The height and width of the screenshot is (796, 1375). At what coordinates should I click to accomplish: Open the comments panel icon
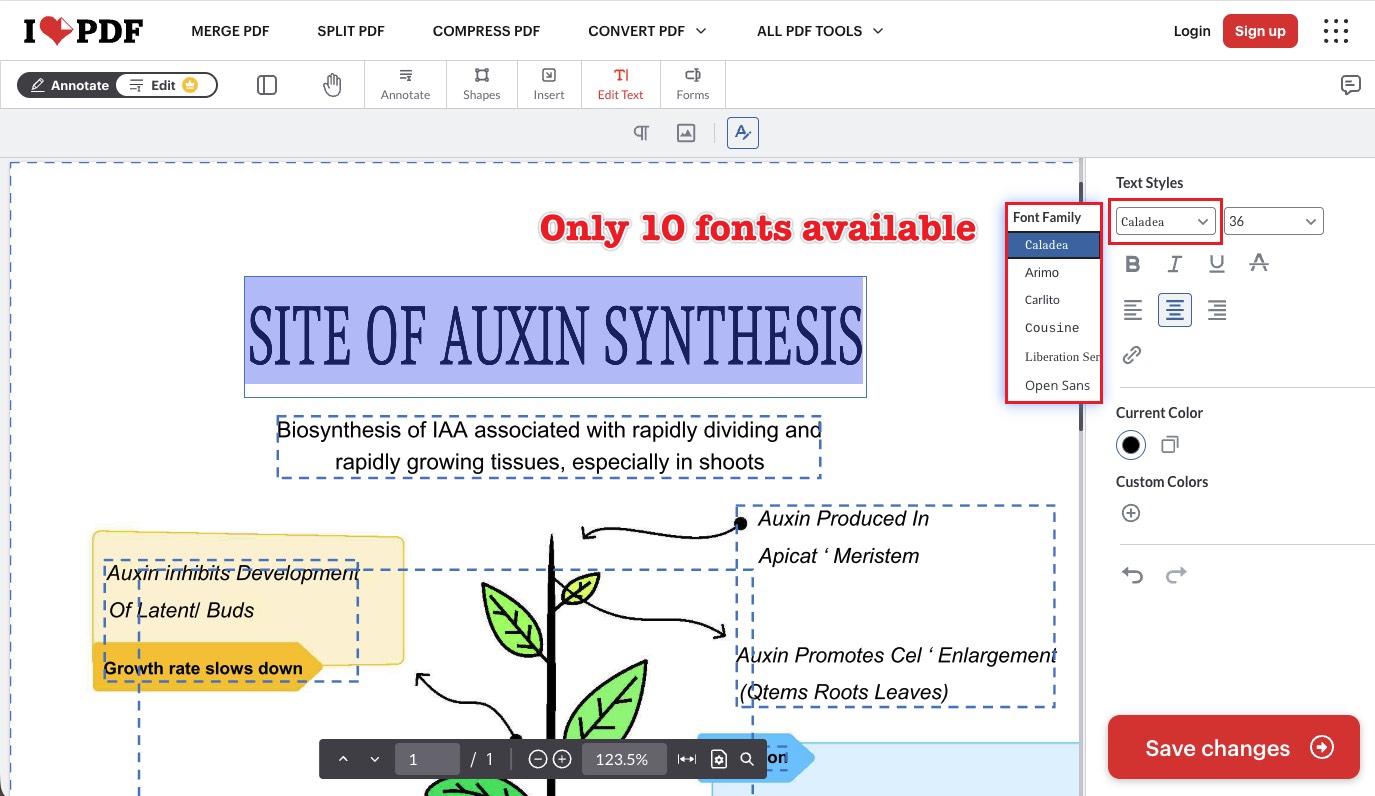coord(1350,85)
